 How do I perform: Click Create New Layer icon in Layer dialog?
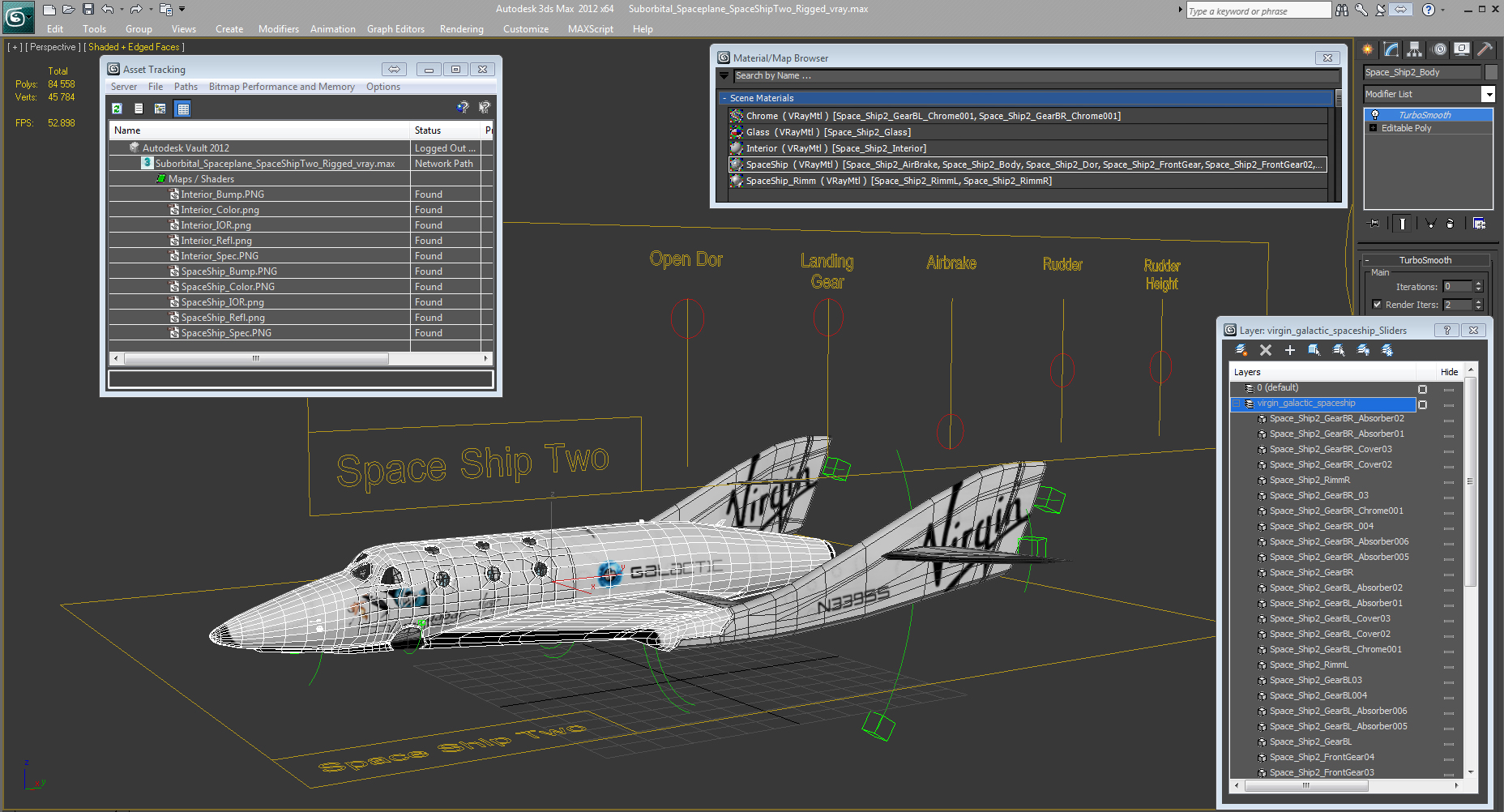(x=1241, y=350)
